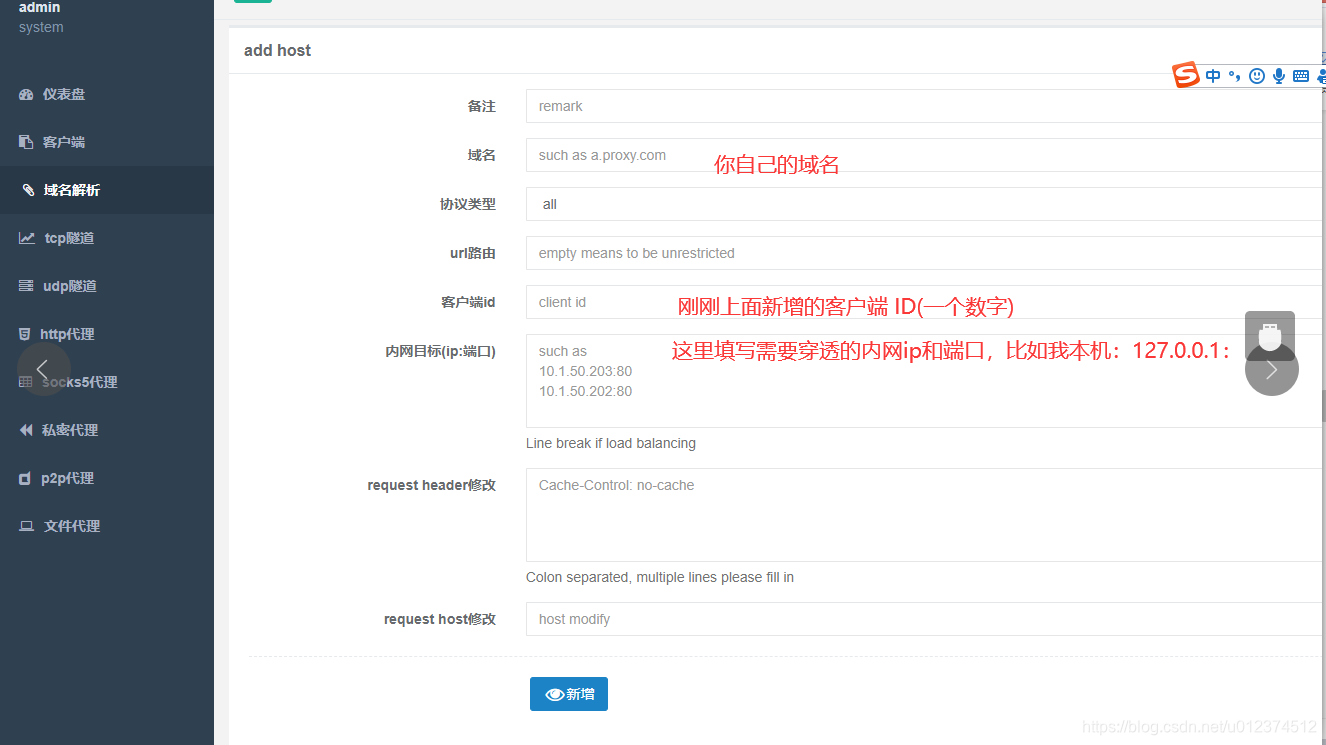Click the next image arrow on right
Screen dimensions: 1326x745
click(x=1272, y=369)
